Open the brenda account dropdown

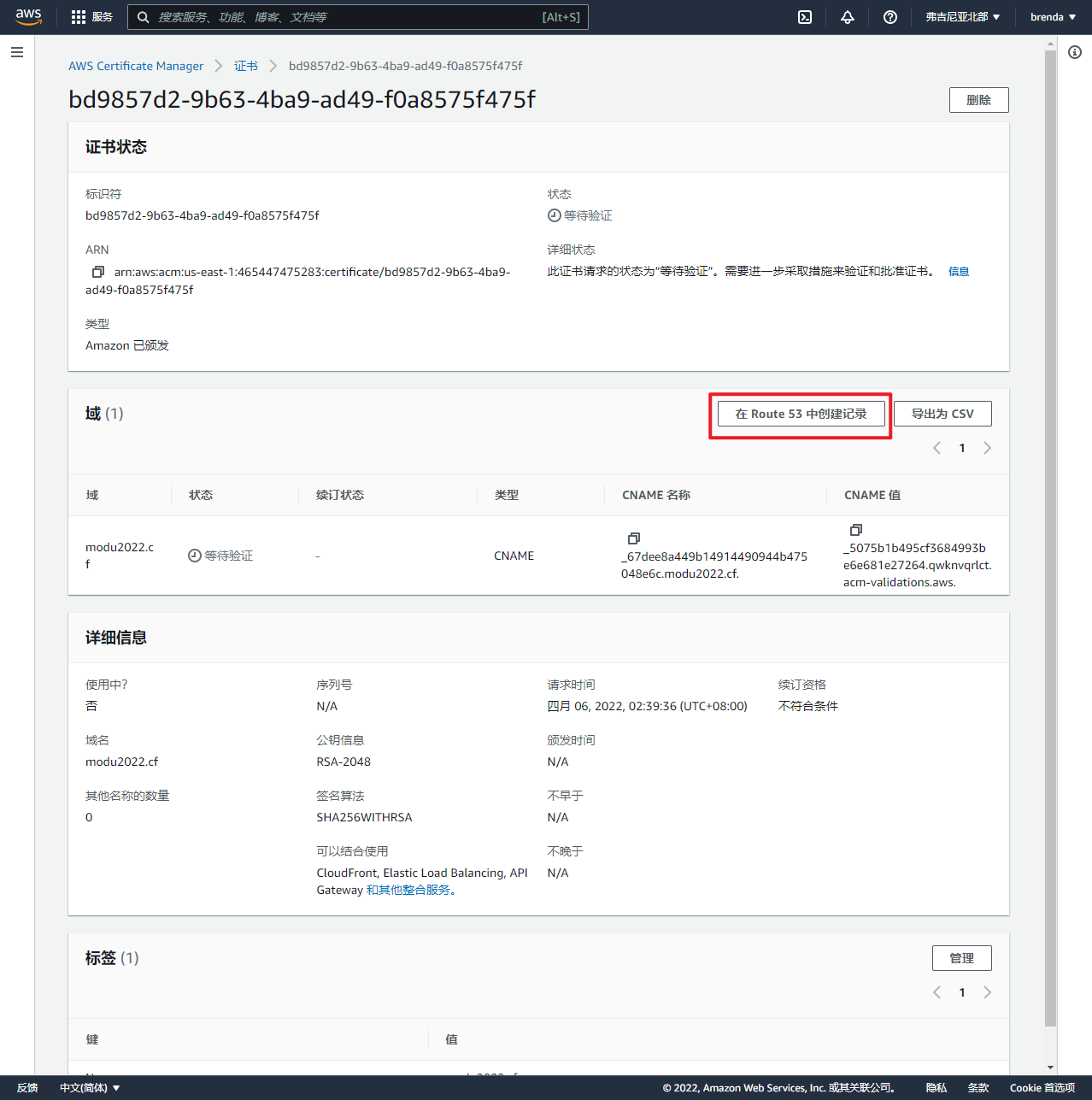(1053, 17)
